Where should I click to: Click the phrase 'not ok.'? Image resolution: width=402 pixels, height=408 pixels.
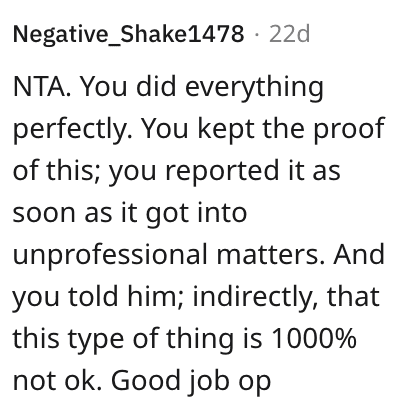(x=57, y=381)
